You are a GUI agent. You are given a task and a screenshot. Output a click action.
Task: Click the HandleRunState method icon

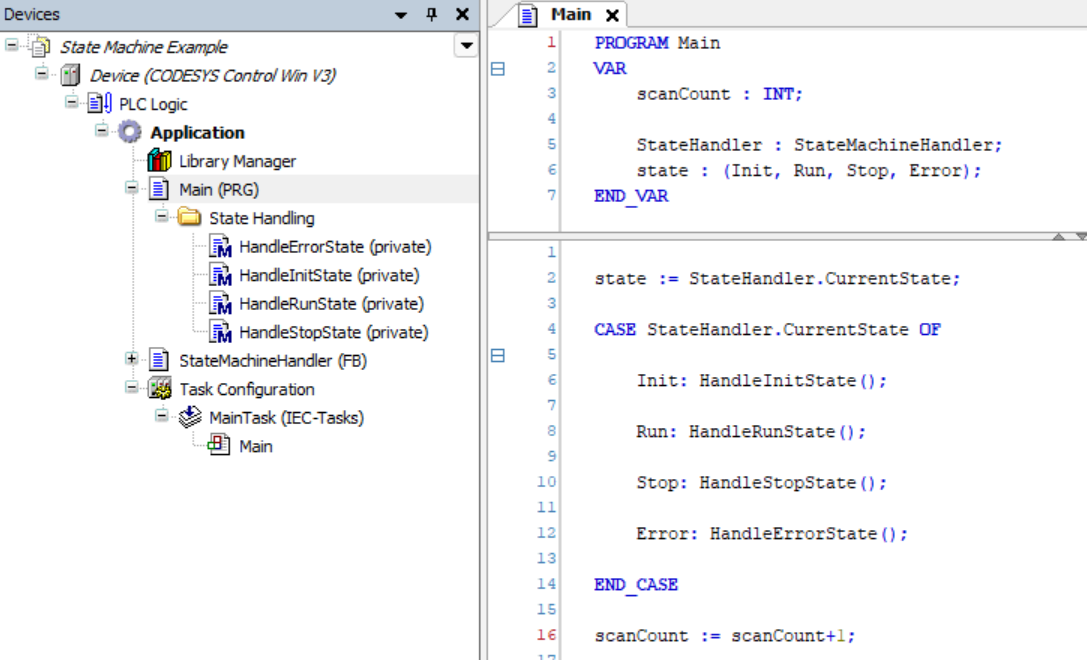220,304
